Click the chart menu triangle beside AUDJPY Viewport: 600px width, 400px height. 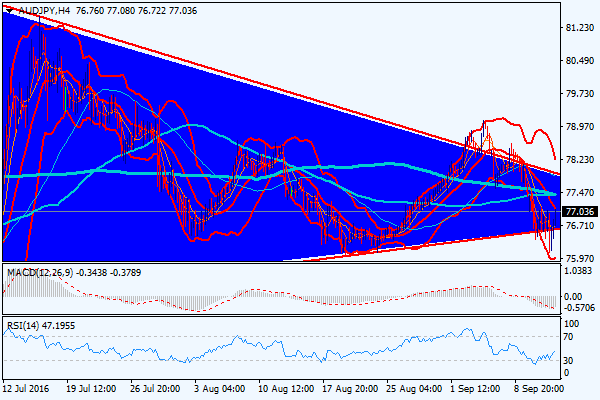click(10, 11)
